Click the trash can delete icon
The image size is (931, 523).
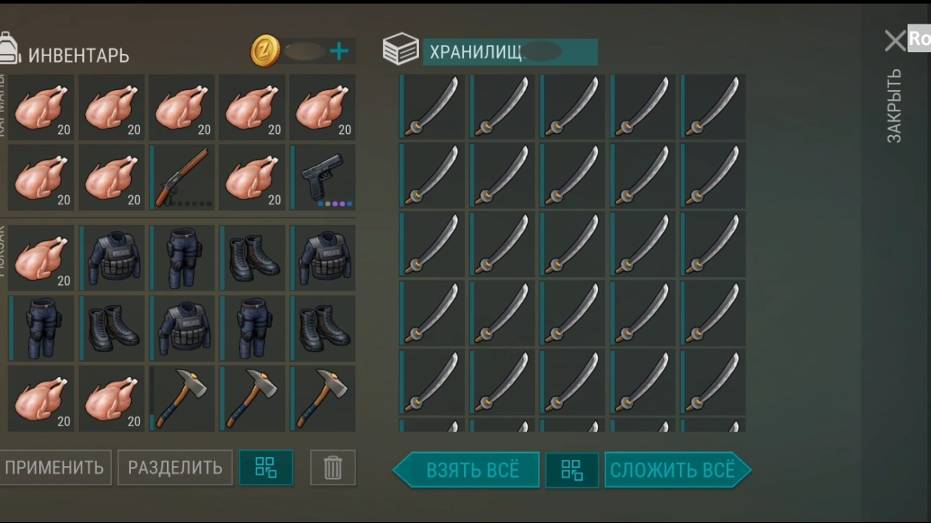coord(332,468)
